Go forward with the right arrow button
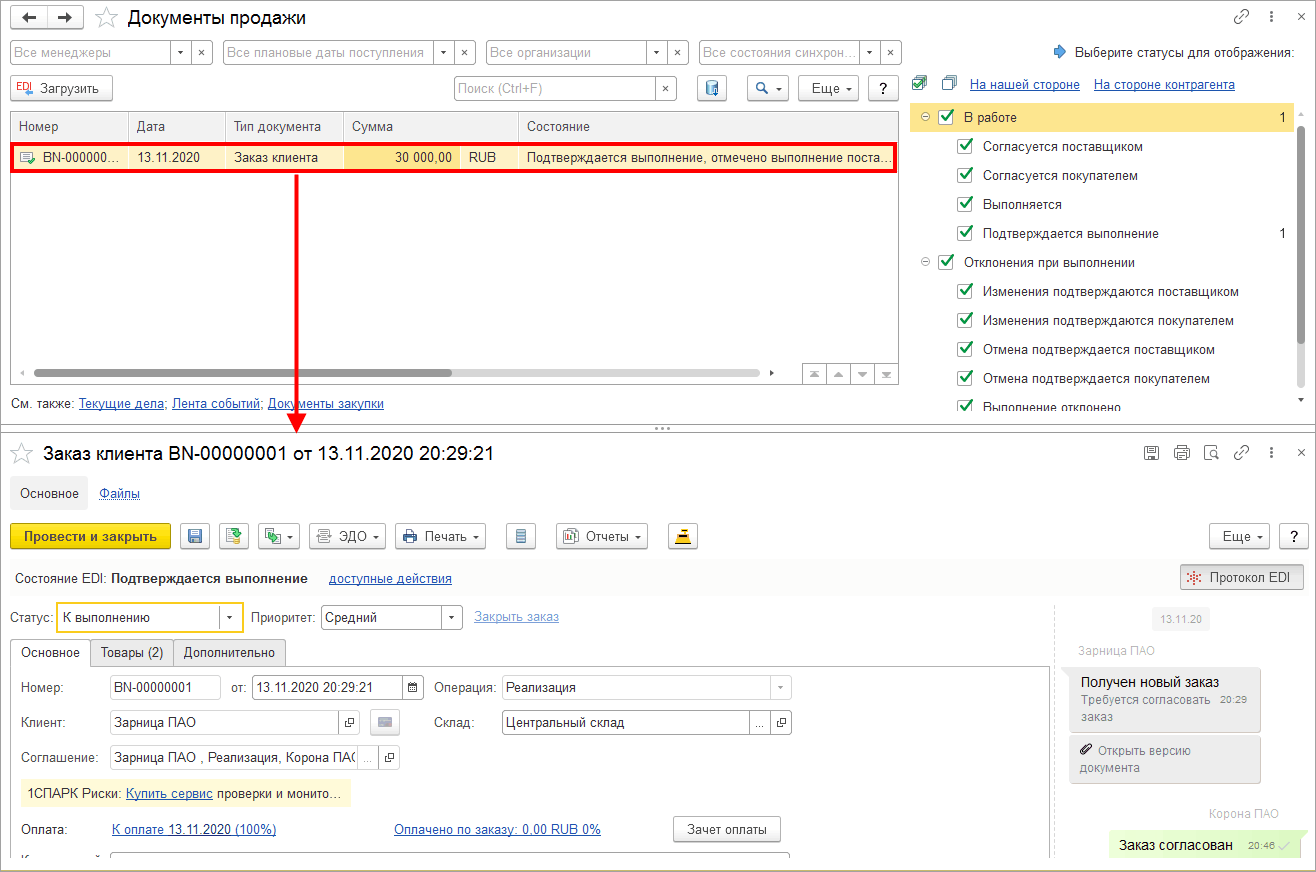The image size is (1316, 872). tap(64, 18)
